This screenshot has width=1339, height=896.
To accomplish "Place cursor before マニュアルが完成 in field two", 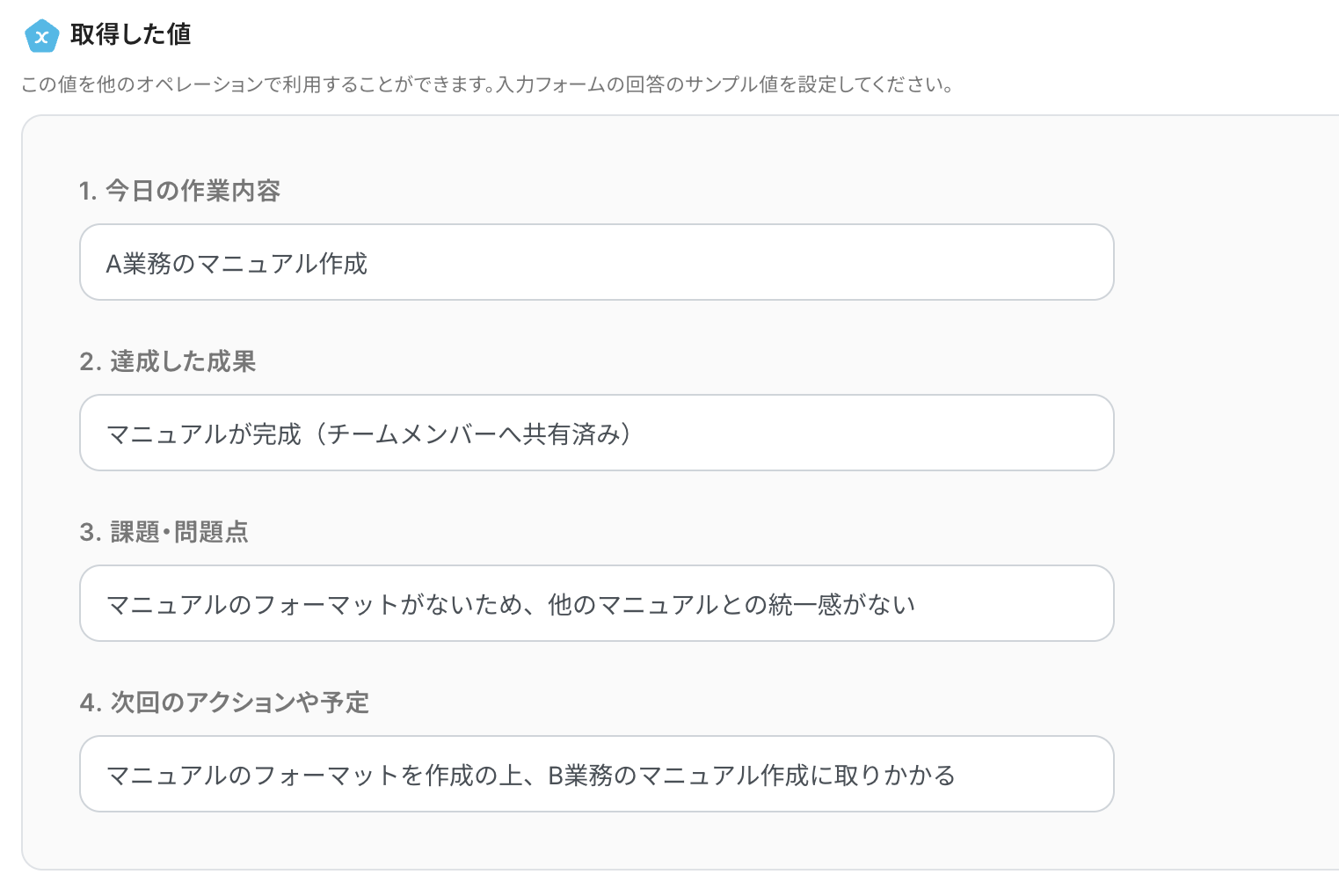I will click(x=106, y=433).
